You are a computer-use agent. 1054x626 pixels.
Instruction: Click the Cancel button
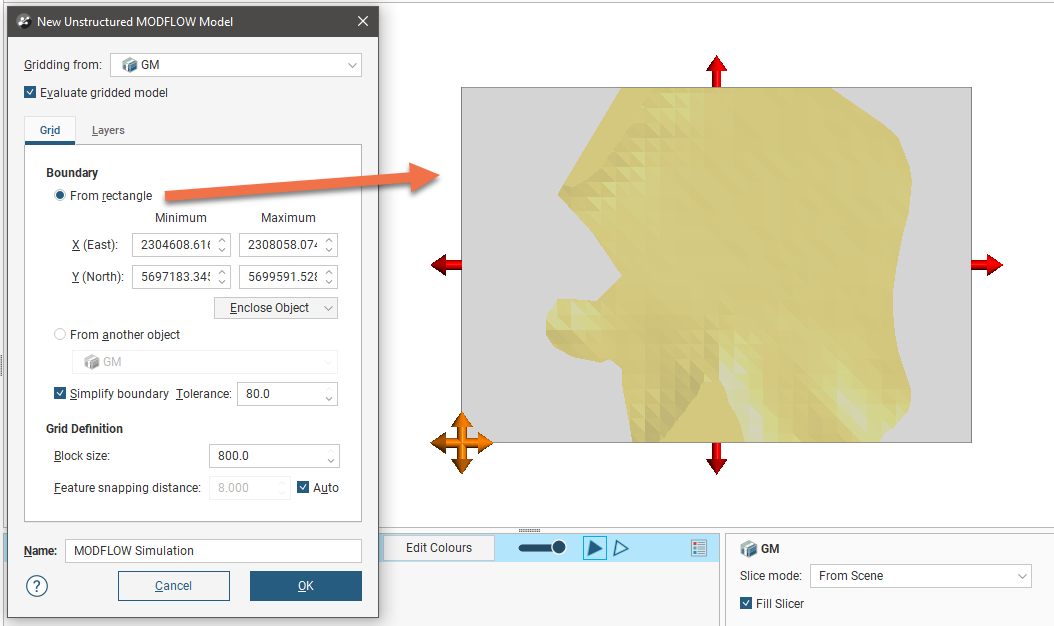(x=173, y=586)
